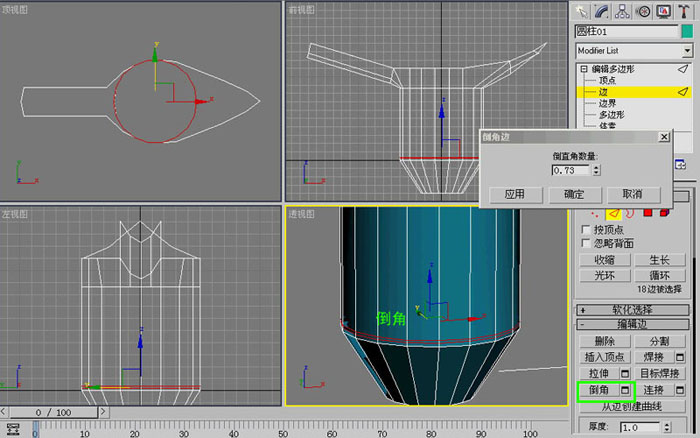Collapse the 编辑多边形 modifier tree
700x438 pixels.
pyautogui.click(x=583, y=69)
